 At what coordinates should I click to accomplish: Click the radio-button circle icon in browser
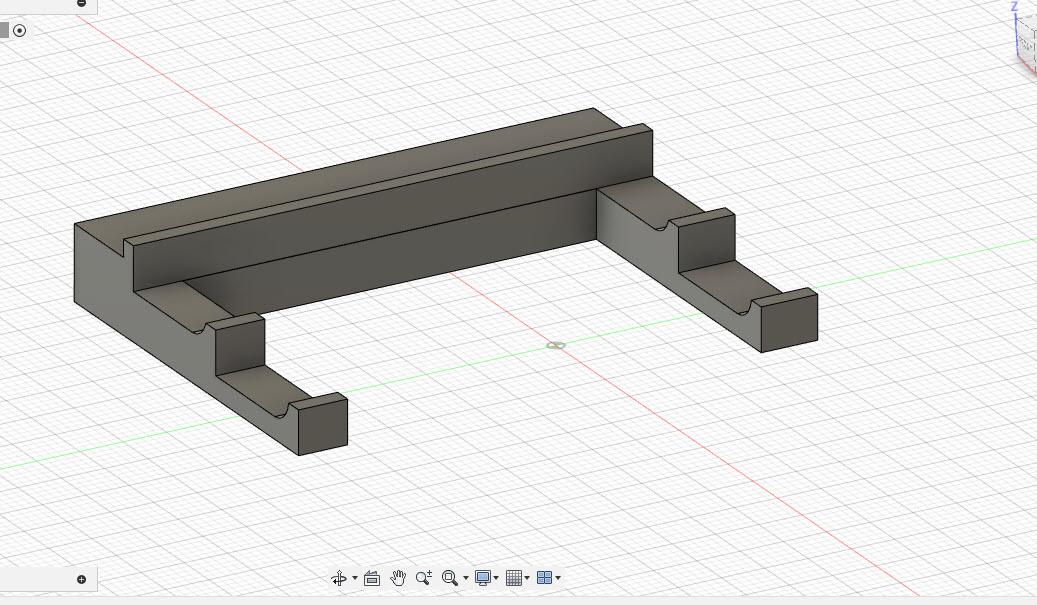[x=20, y=30]
